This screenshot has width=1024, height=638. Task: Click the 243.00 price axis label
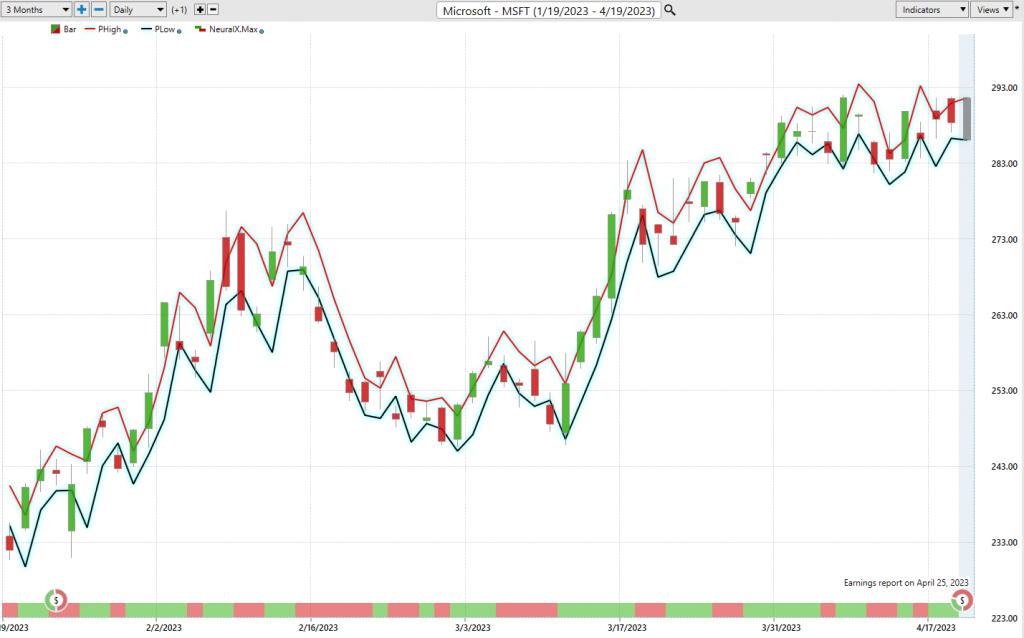(x=1004, y=466)
